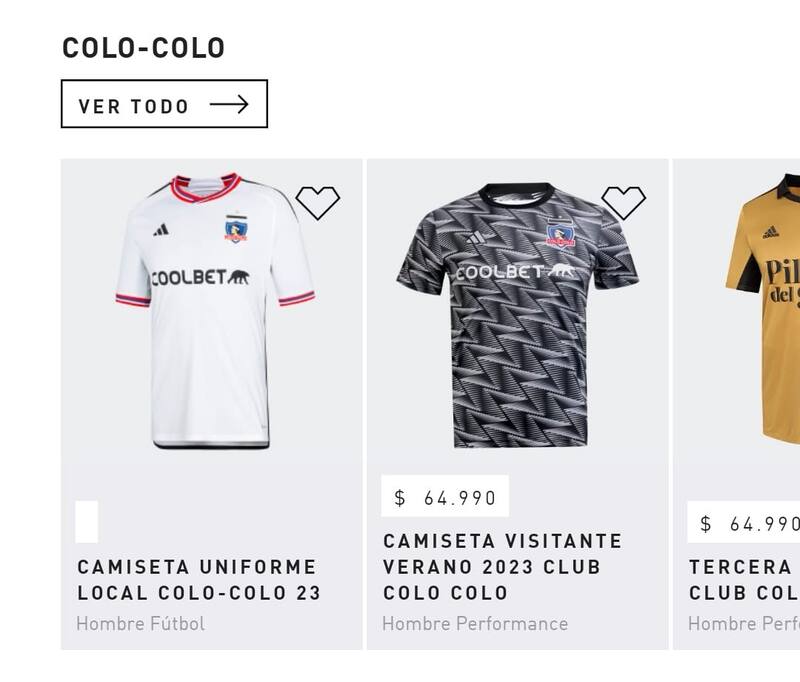
Task: Add white local jersey to wishlist
Action: (318, 202)
